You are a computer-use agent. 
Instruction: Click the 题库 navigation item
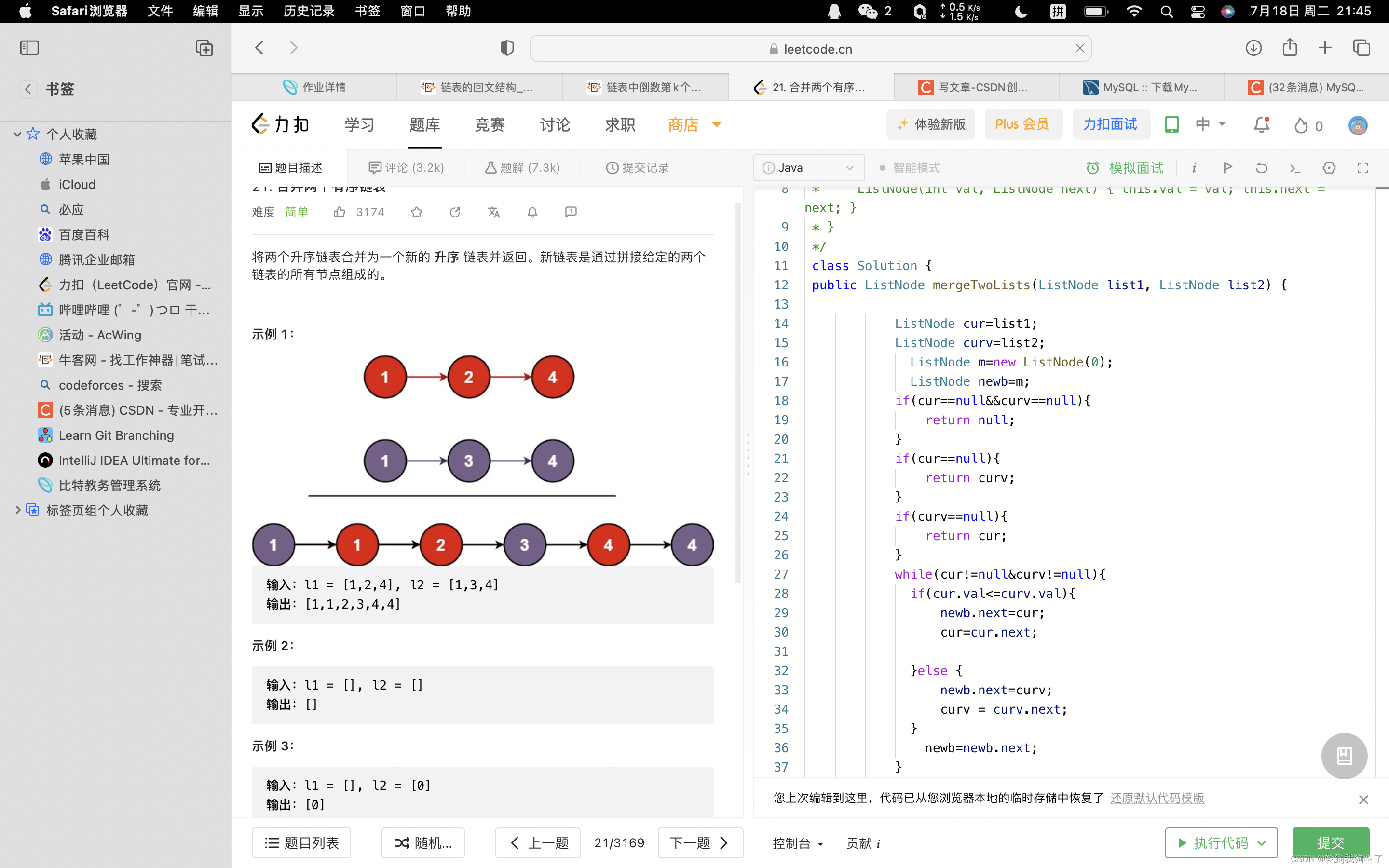425,124
